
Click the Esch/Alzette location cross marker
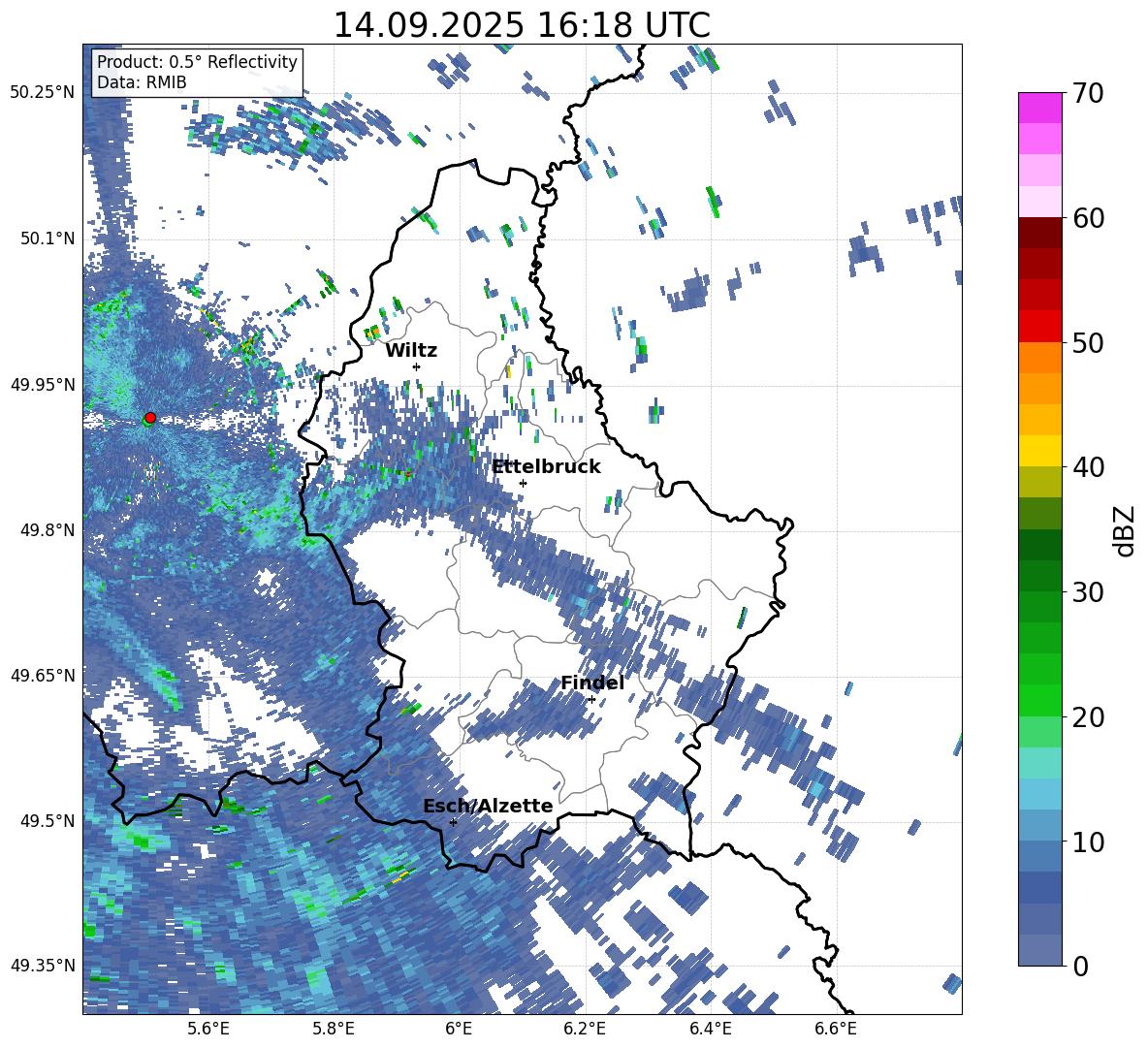pyautogui.click(x=453, y=822)
